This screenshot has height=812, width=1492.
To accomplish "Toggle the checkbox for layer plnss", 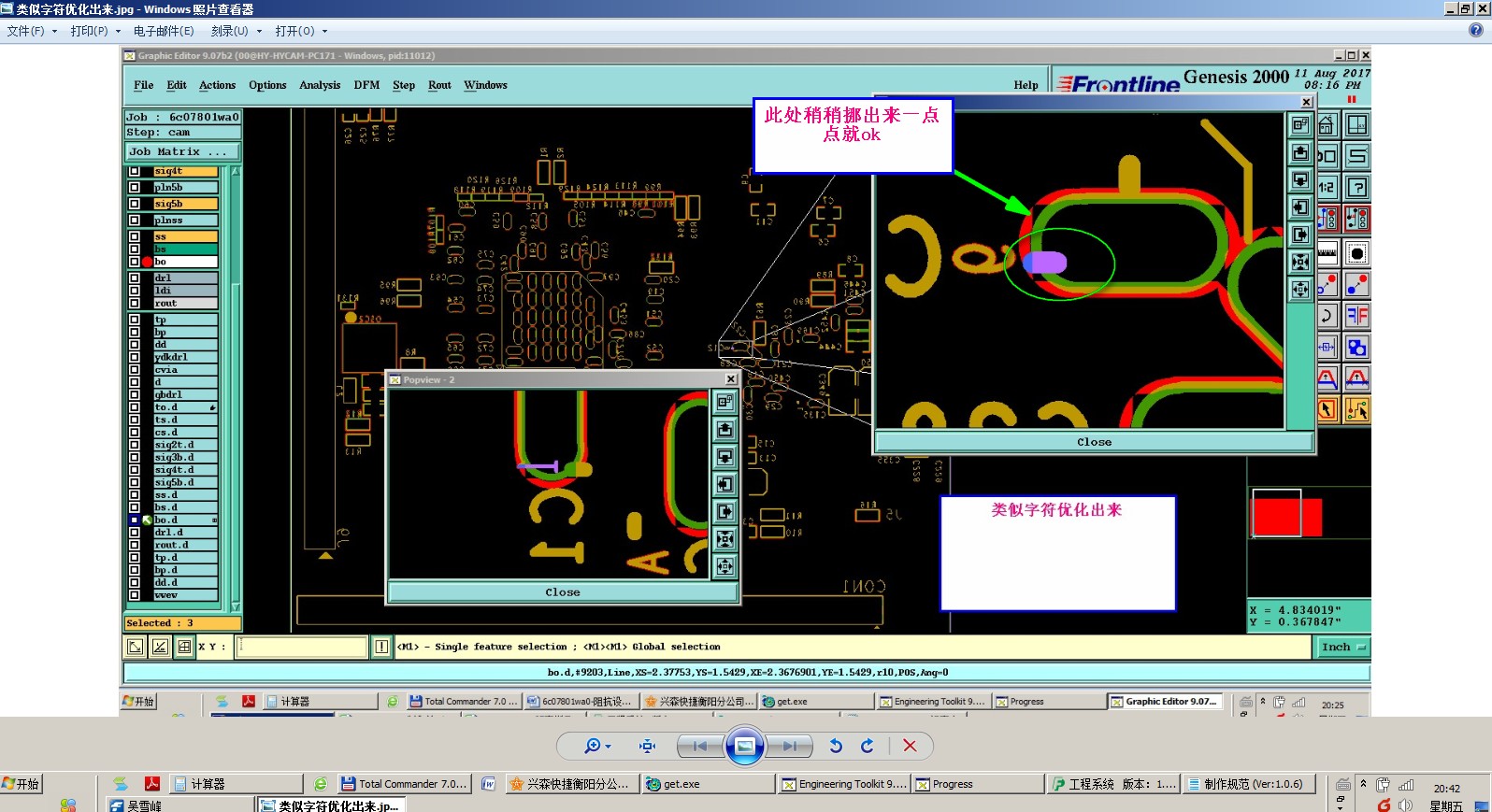I will [135, 221].
